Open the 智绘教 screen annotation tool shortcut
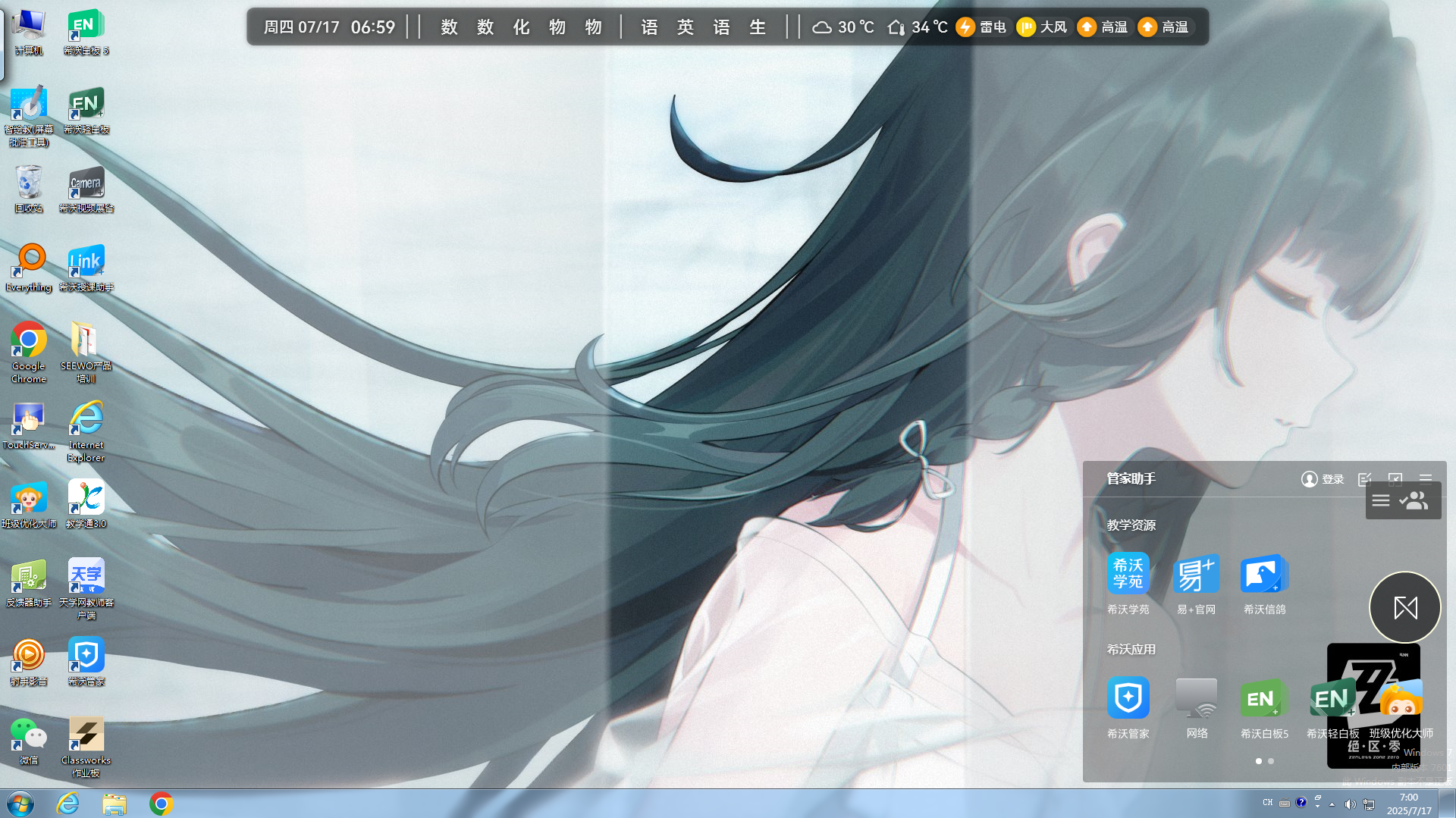 click(x=28, y=115)
